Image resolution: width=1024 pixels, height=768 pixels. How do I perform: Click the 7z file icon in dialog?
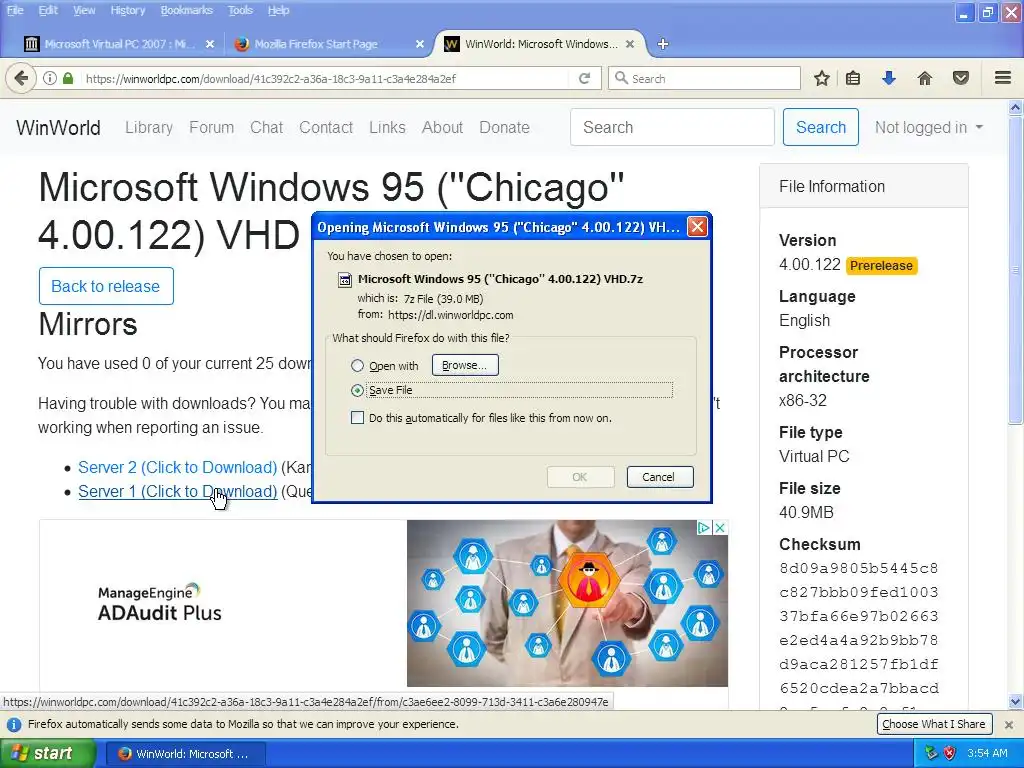coord(344,280)
